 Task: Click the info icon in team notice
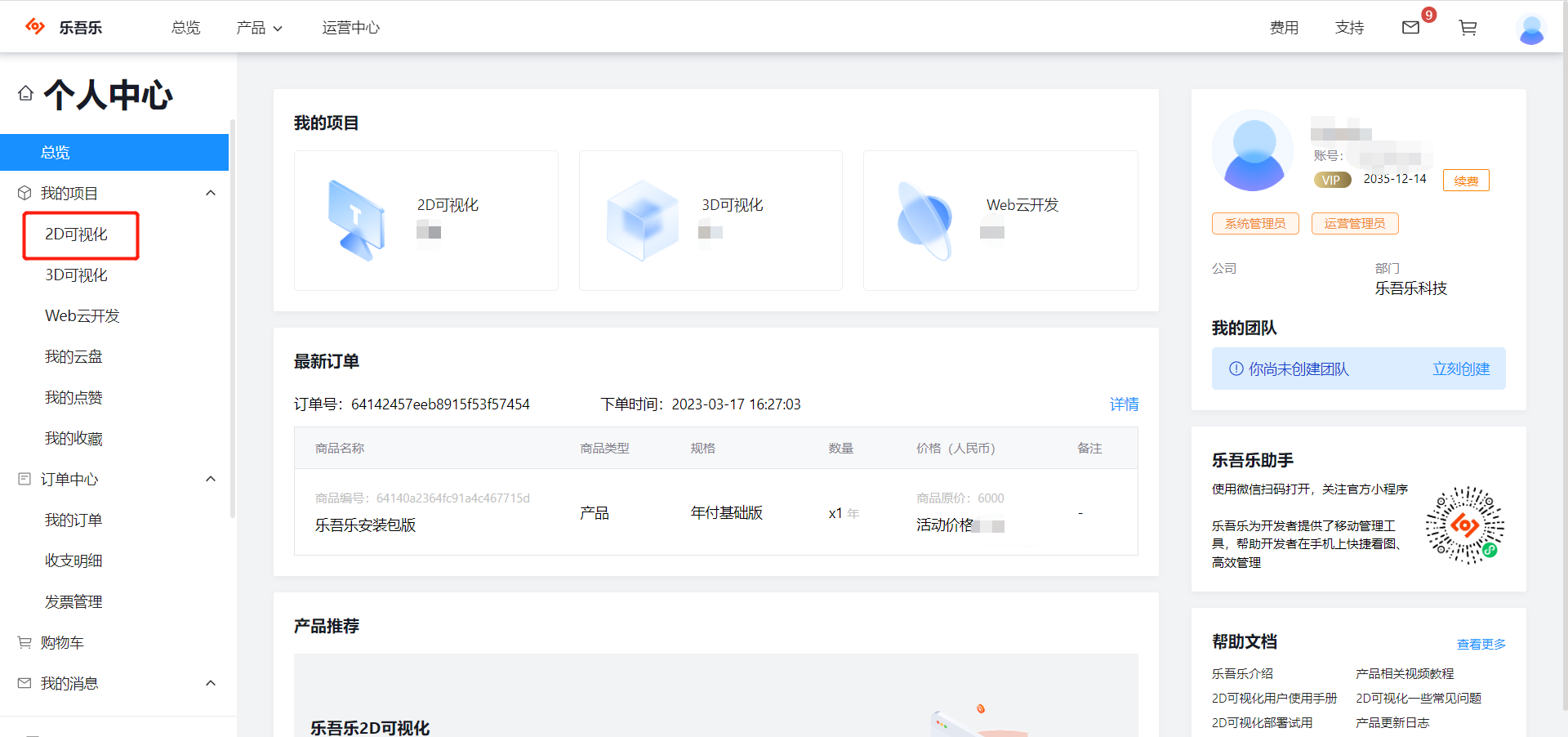point(1236,368)
